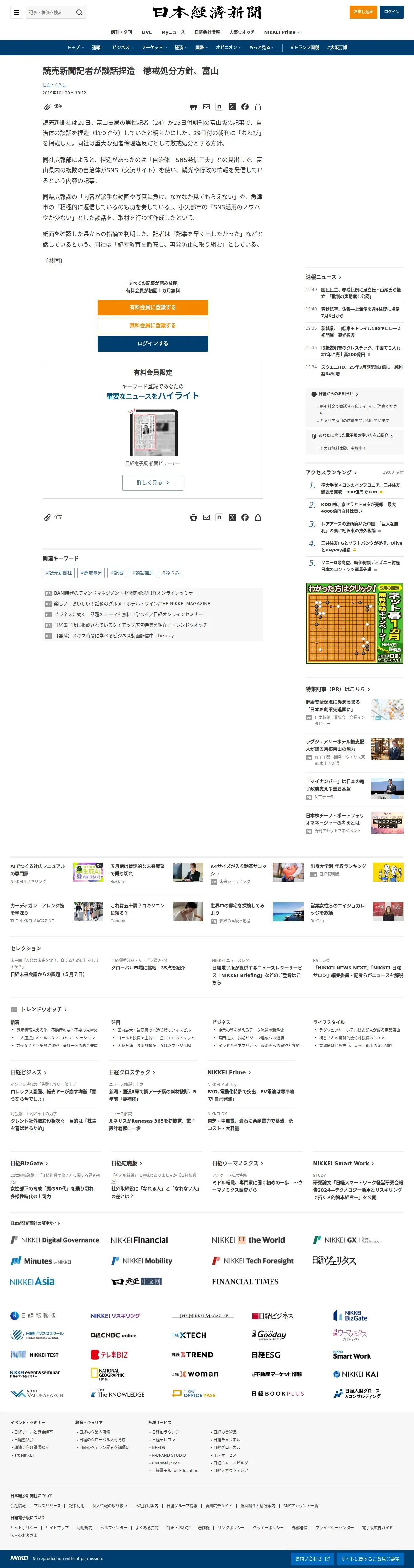The width and height of the screenshot is (414, 1568).
Task: Click the 日本経済新聞 logo
Action: (x=207, y=12)
